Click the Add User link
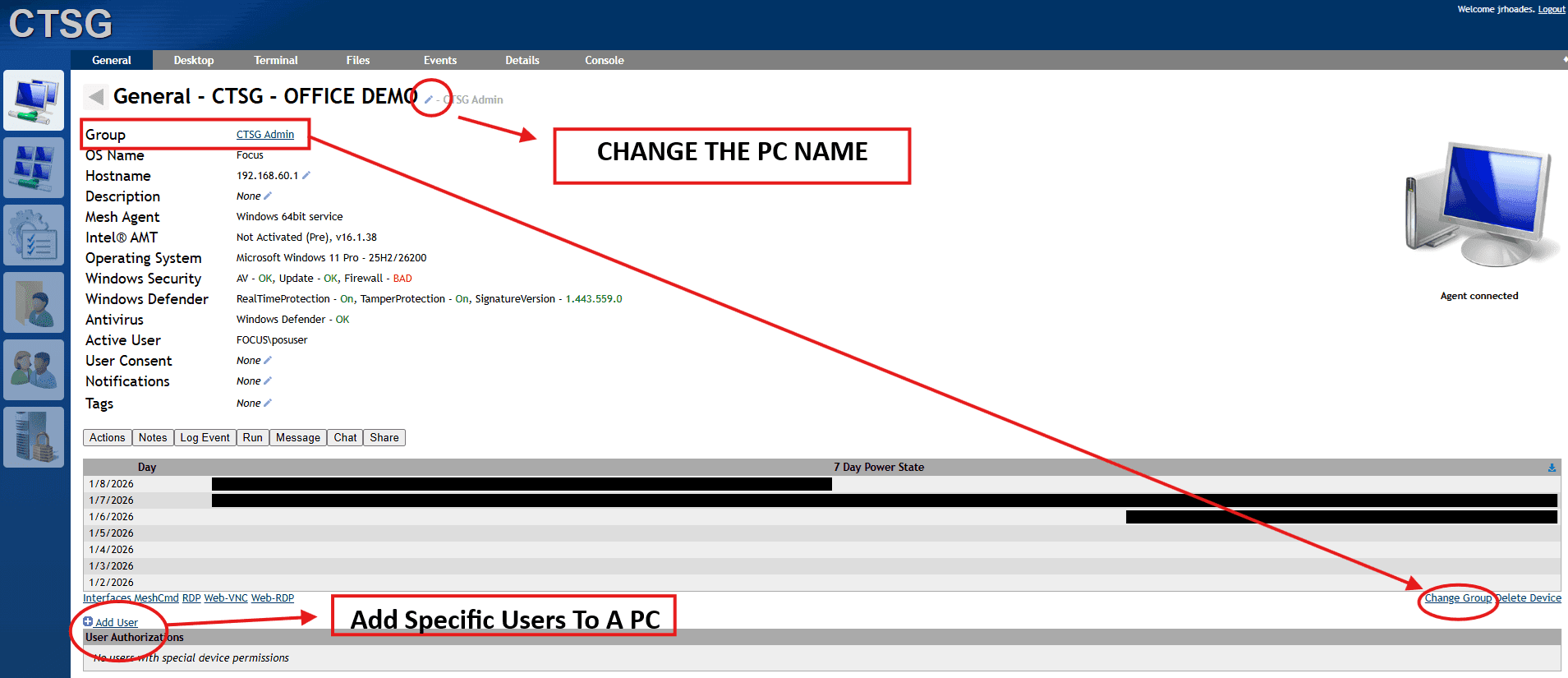Viewport: 1568px width, 678px height. tap(116, 622)
